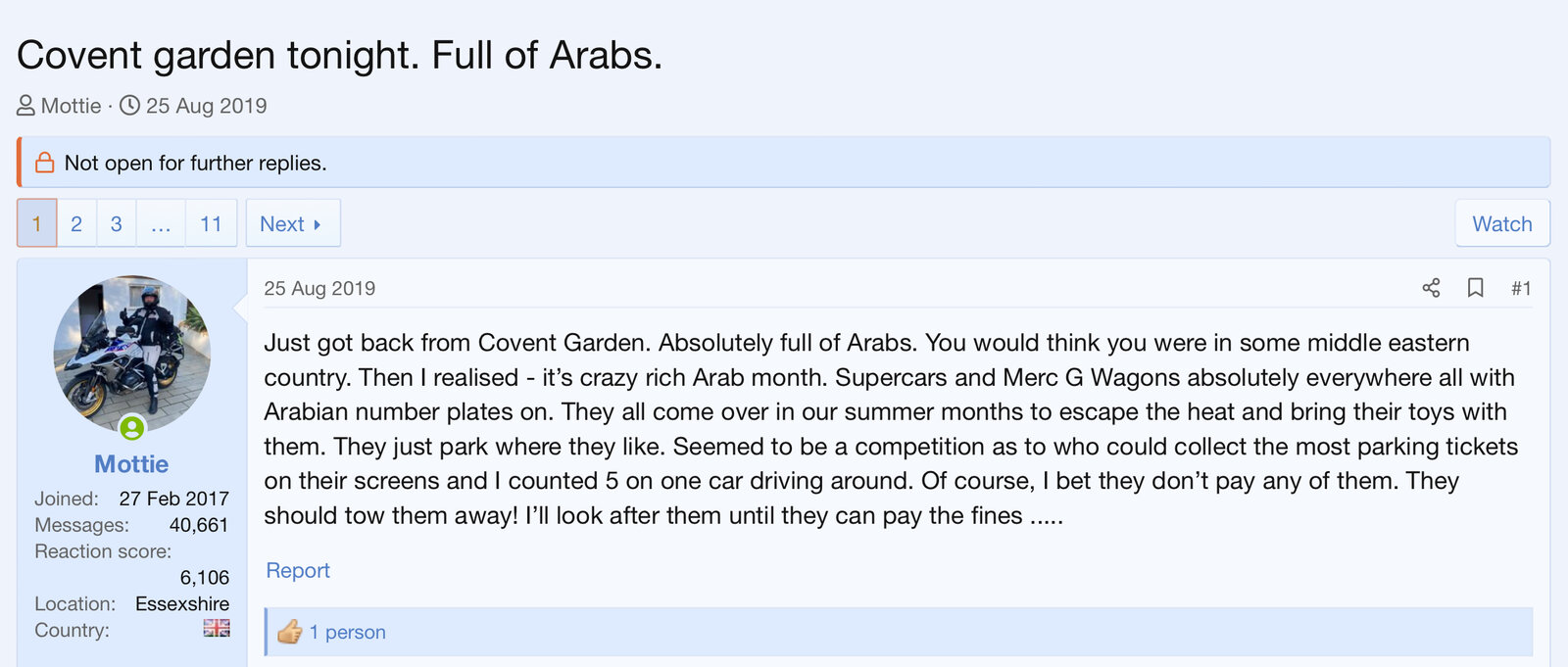The width and height of the screenshot is (1568, 667).
Task: View the 1 person who liked
Action: coord(348,632)
